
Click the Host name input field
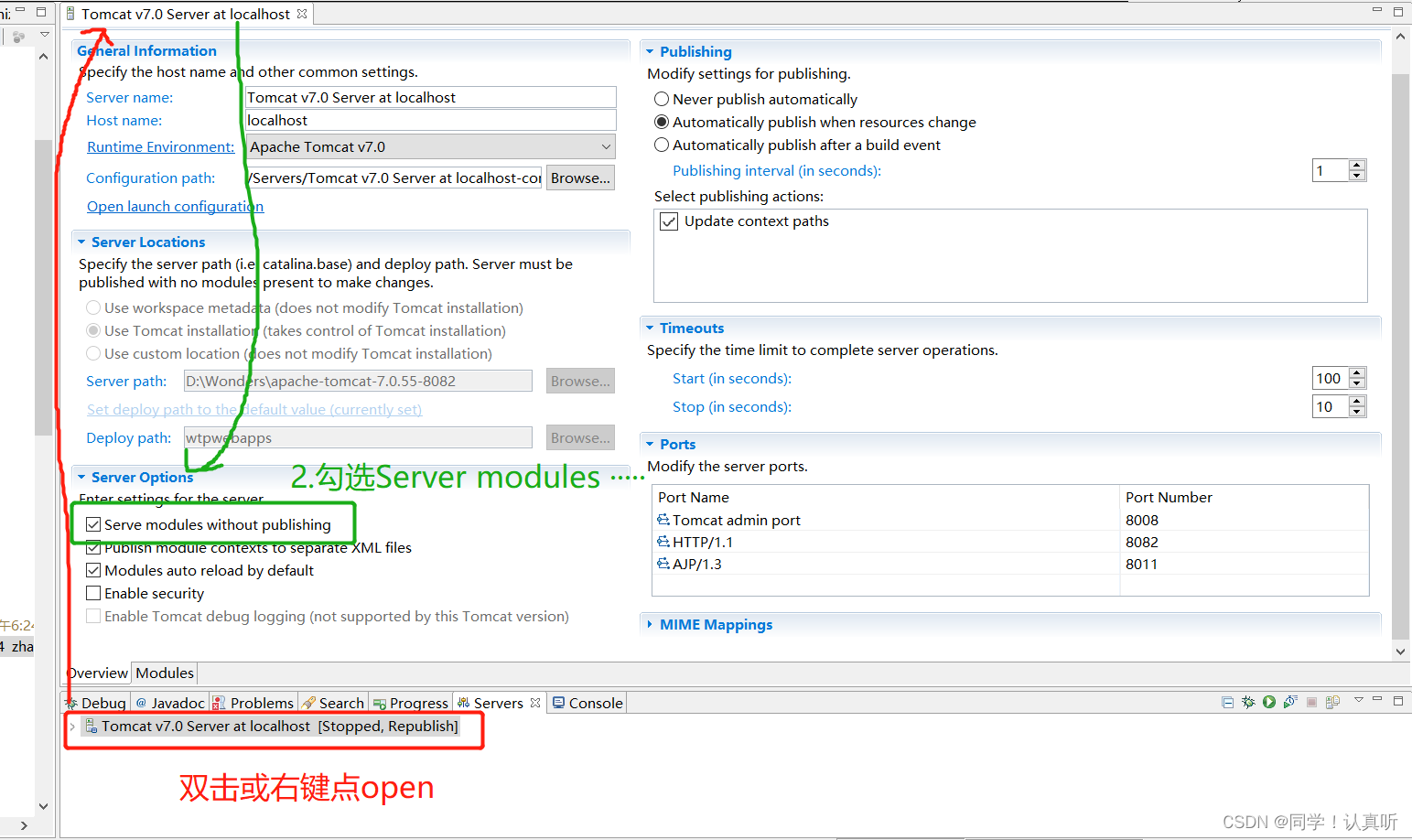pos(430,120)
